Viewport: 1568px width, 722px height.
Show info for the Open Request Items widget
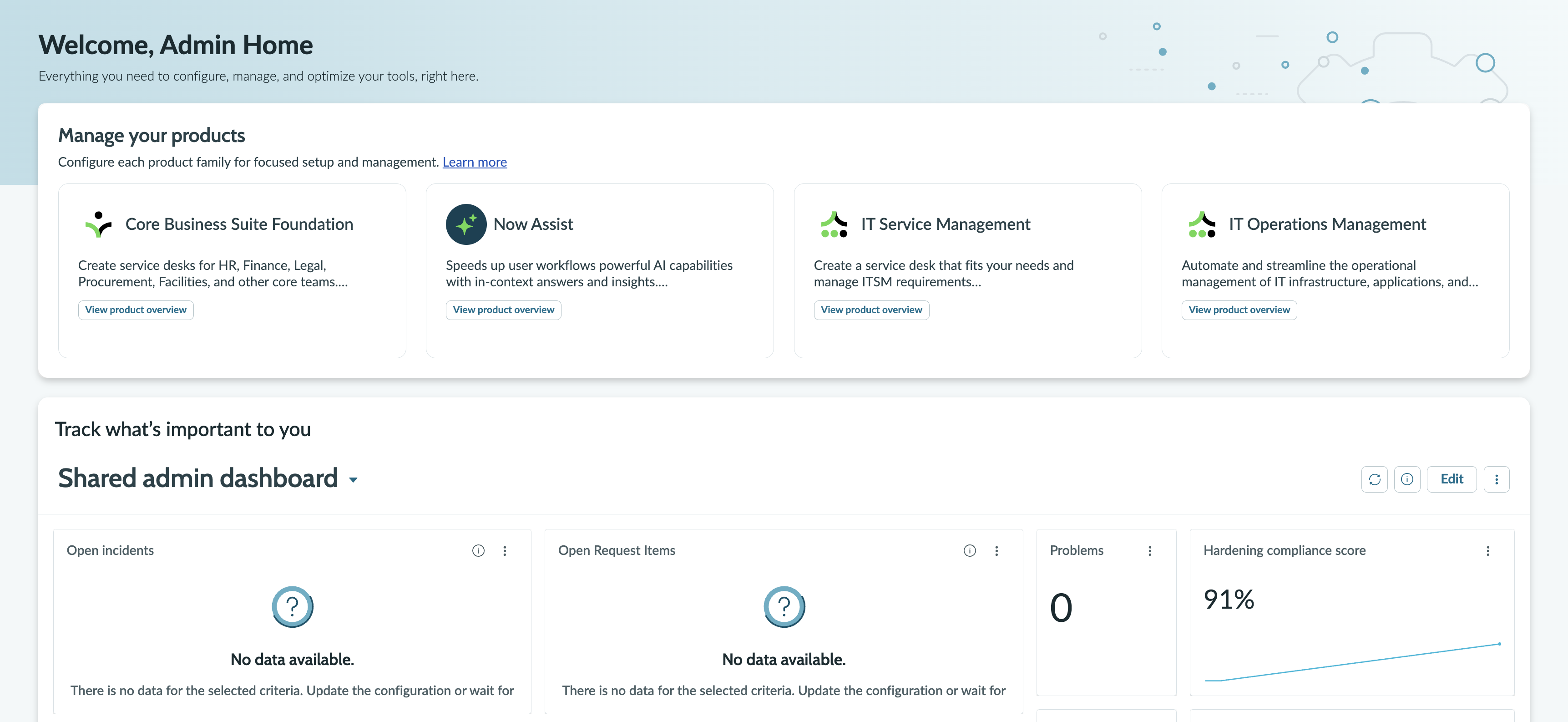coord(970,550)
